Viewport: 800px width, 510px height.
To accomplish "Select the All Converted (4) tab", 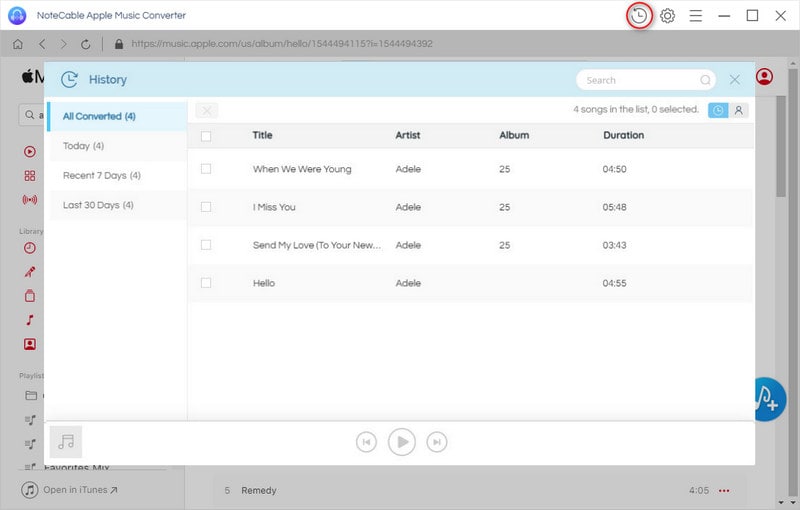I will click(117, 116).
